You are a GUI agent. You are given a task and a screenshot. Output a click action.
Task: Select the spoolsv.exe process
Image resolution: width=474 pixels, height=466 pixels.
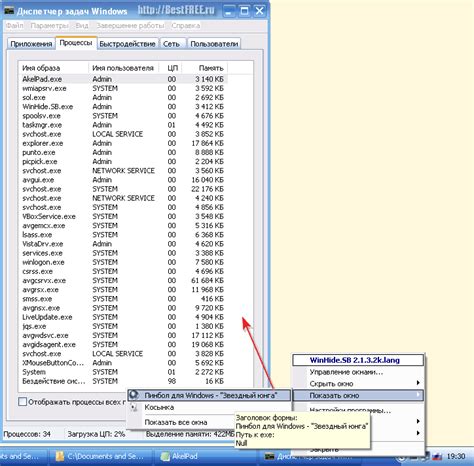pyautogui.click(x=123, y=116)
